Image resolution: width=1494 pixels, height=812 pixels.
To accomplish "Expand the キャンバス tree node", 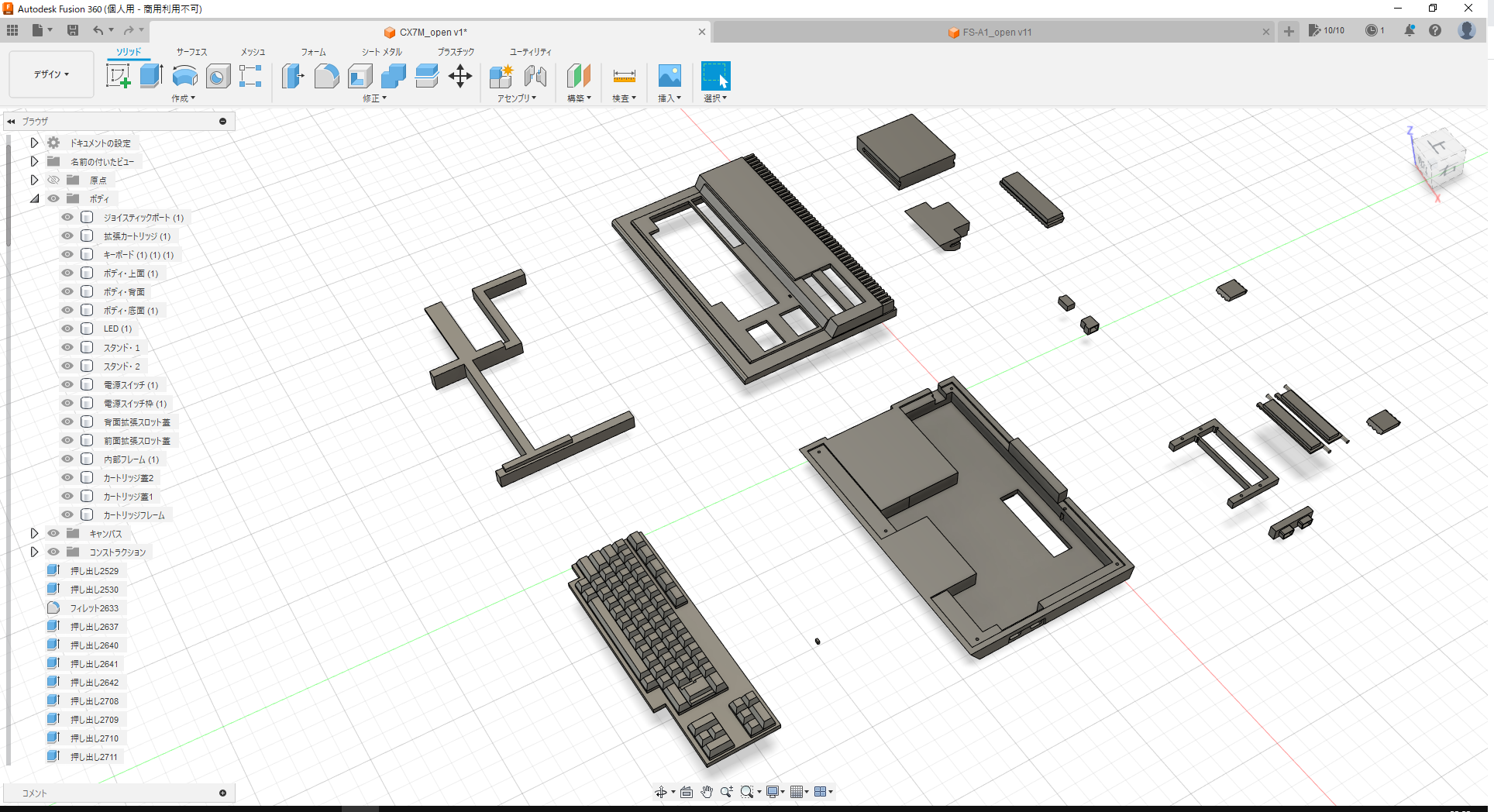I will 34,533.
